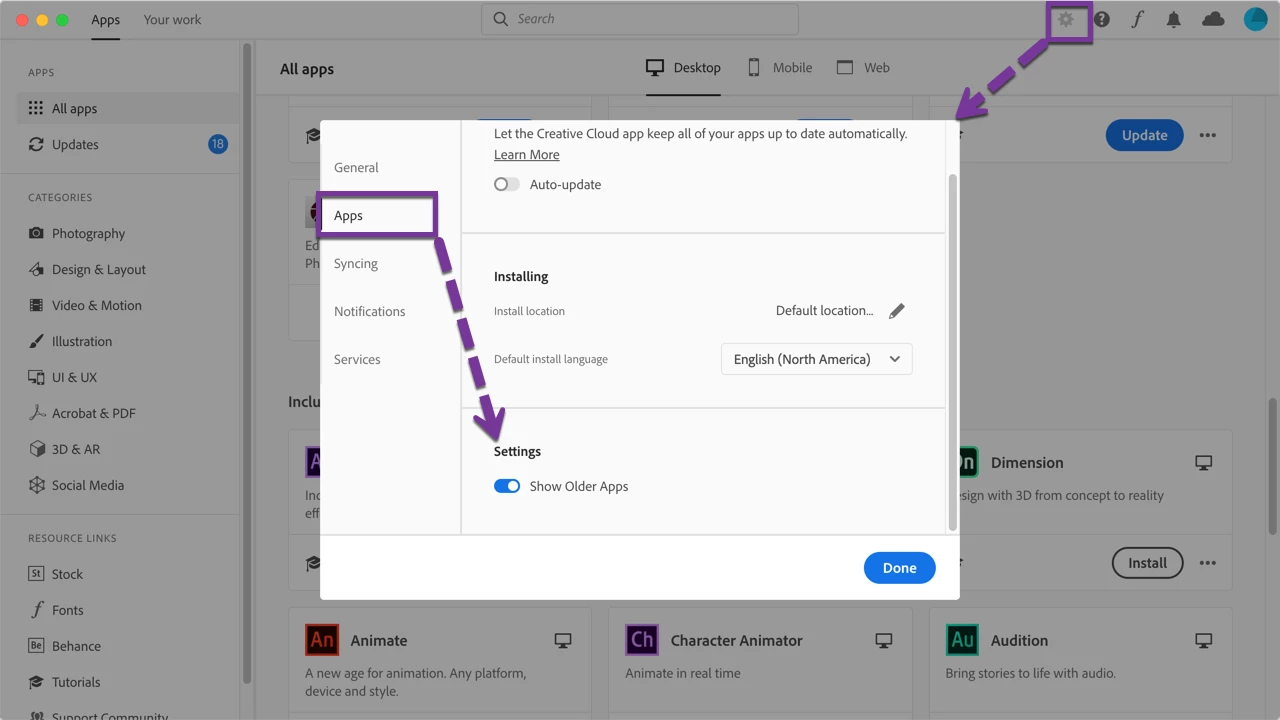
Task: Open the help question mark icon
Action: tap(1102, 19)
